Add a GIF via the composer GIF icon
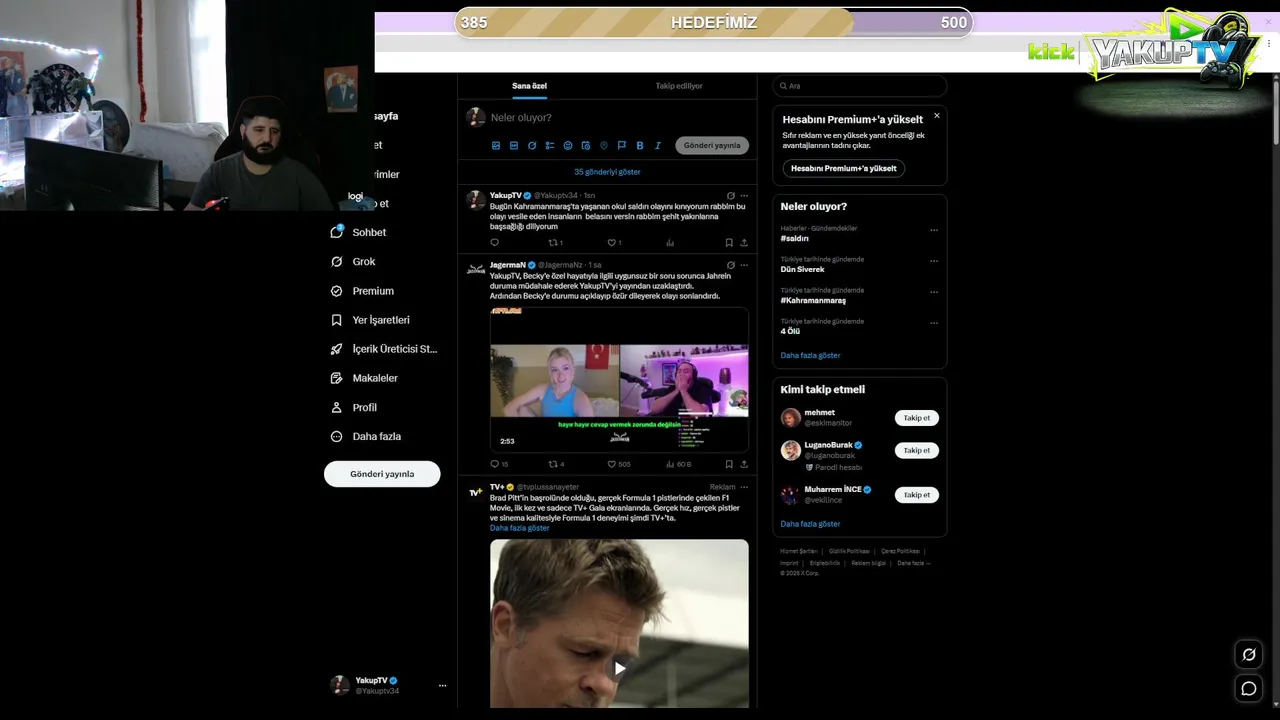This screenshot has height=720, width=1280. click(514, 146)
